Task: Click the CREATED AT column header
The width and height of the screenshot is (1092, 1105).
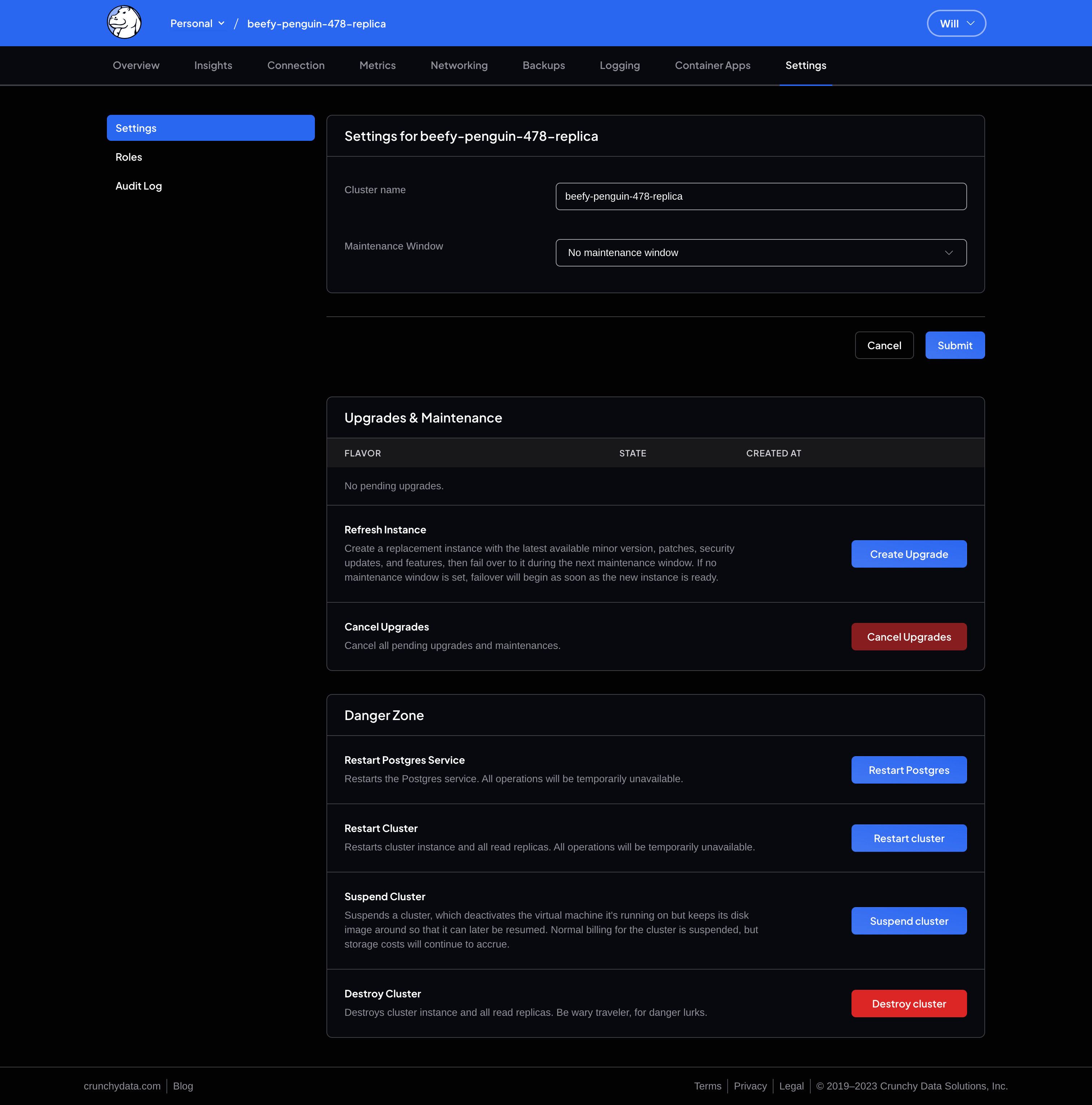Action: pos(773,453)
